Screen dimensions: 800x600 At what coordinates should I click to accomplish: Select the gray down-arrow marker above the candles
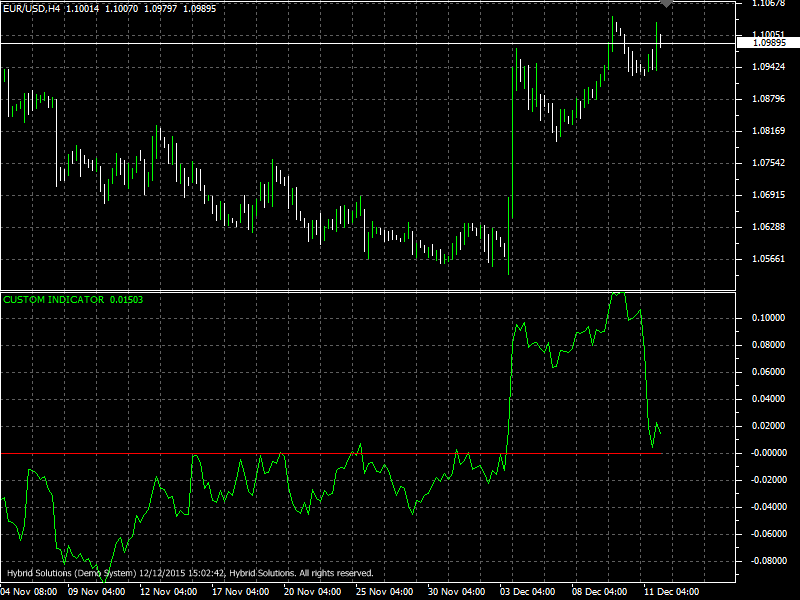[x=666, y=5]
